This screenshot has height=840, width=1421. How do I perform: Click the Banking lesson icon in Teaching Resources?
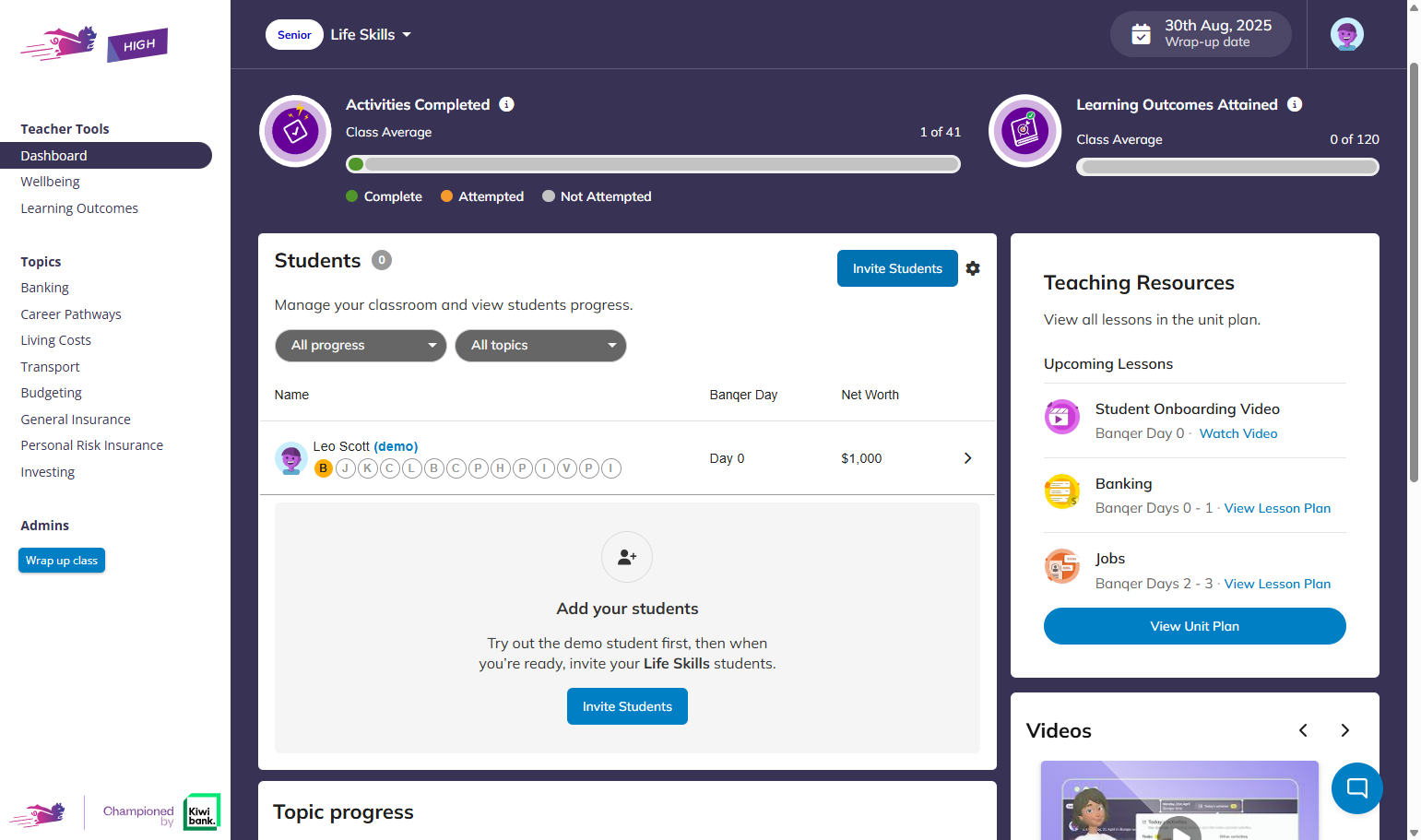click(x=1062, y=491)
